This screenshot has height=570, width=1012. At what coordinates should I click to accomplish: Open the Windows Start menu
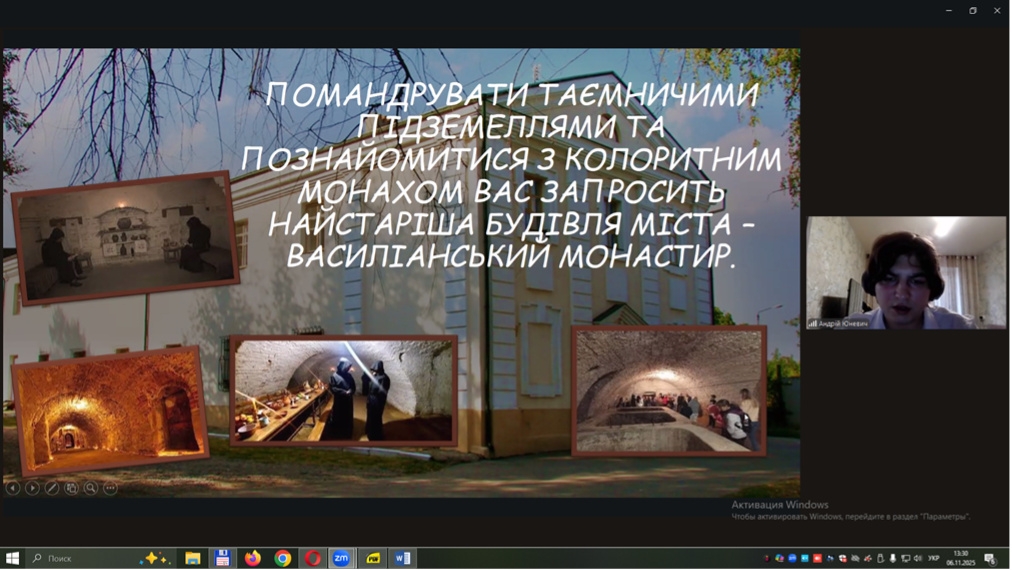pyautogui.click(x=12, y=558)
